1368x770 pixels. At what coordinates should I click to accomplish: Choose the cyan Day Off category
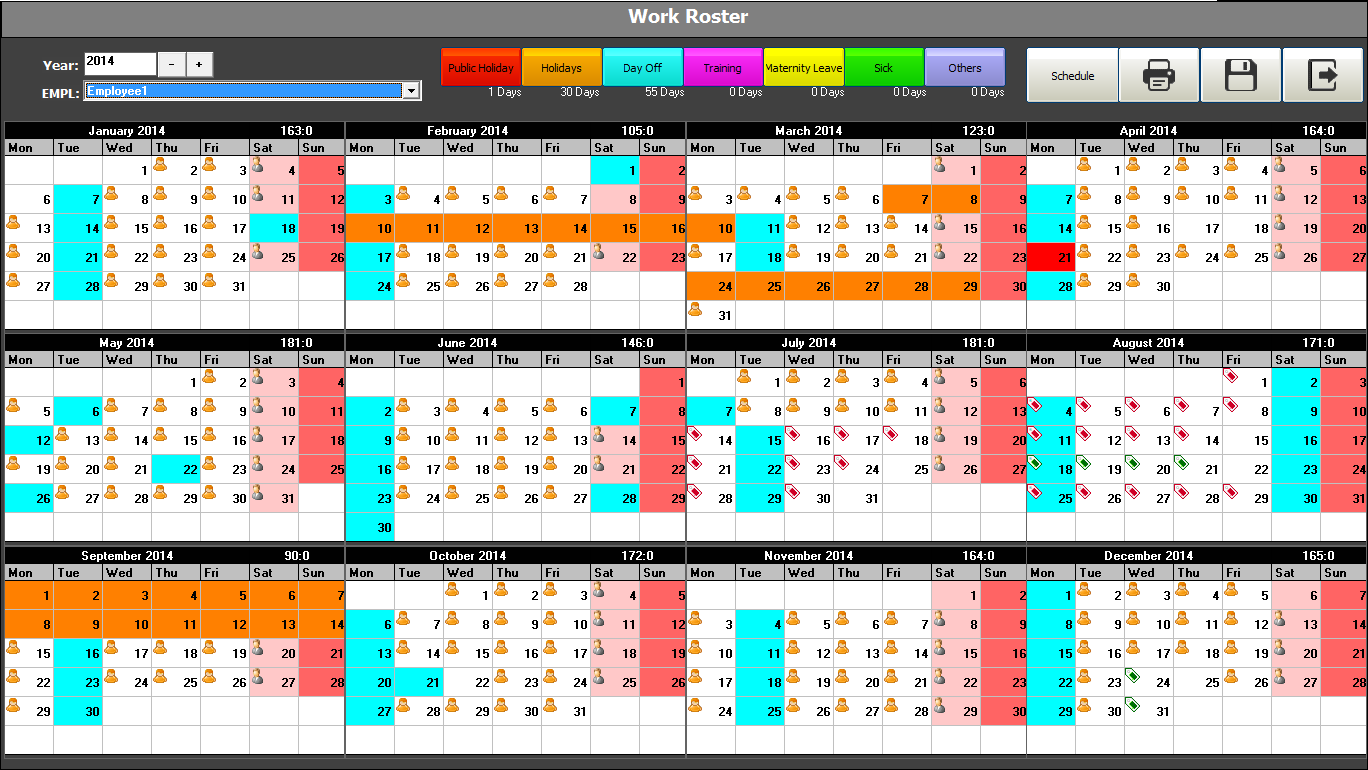coord(642,68)
